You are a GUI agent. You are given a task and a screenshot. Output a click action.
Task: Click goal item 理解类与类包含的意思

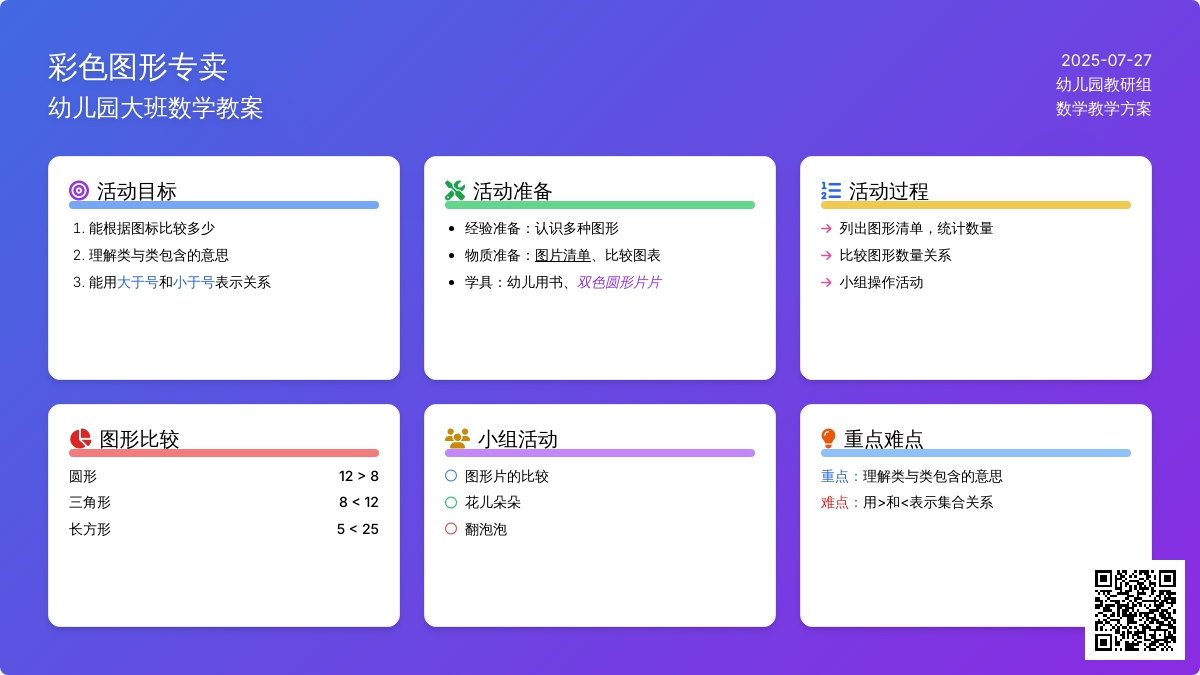159,255
